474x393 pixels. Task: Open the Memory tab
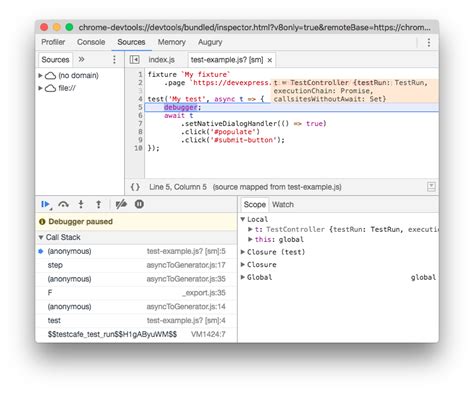coord(171,42)
